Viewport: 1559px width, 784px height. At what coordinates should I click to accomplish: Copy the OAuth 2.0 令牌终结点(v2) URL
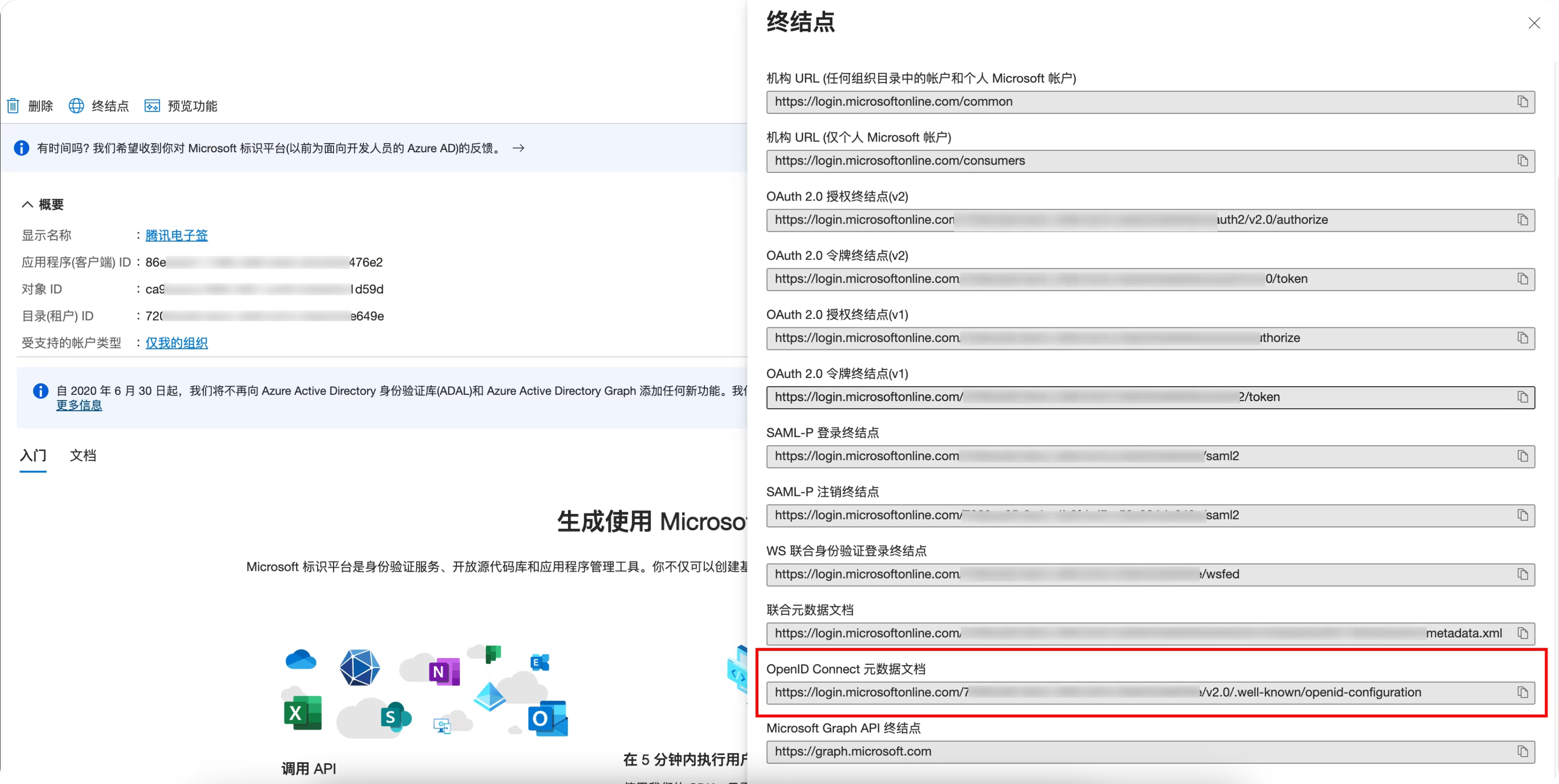click(x=1523, y=279)
